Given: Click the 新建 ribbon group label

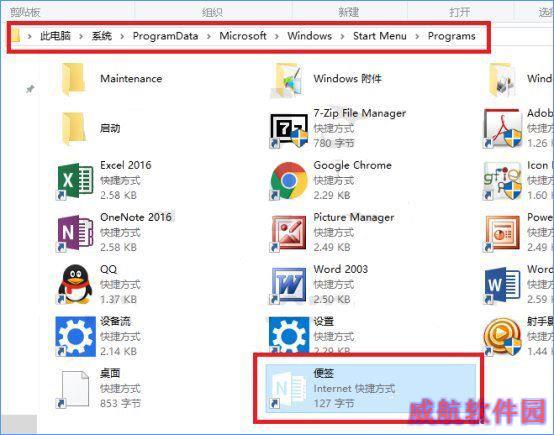Looking at the screenshot, I should [x=349, y=13].
